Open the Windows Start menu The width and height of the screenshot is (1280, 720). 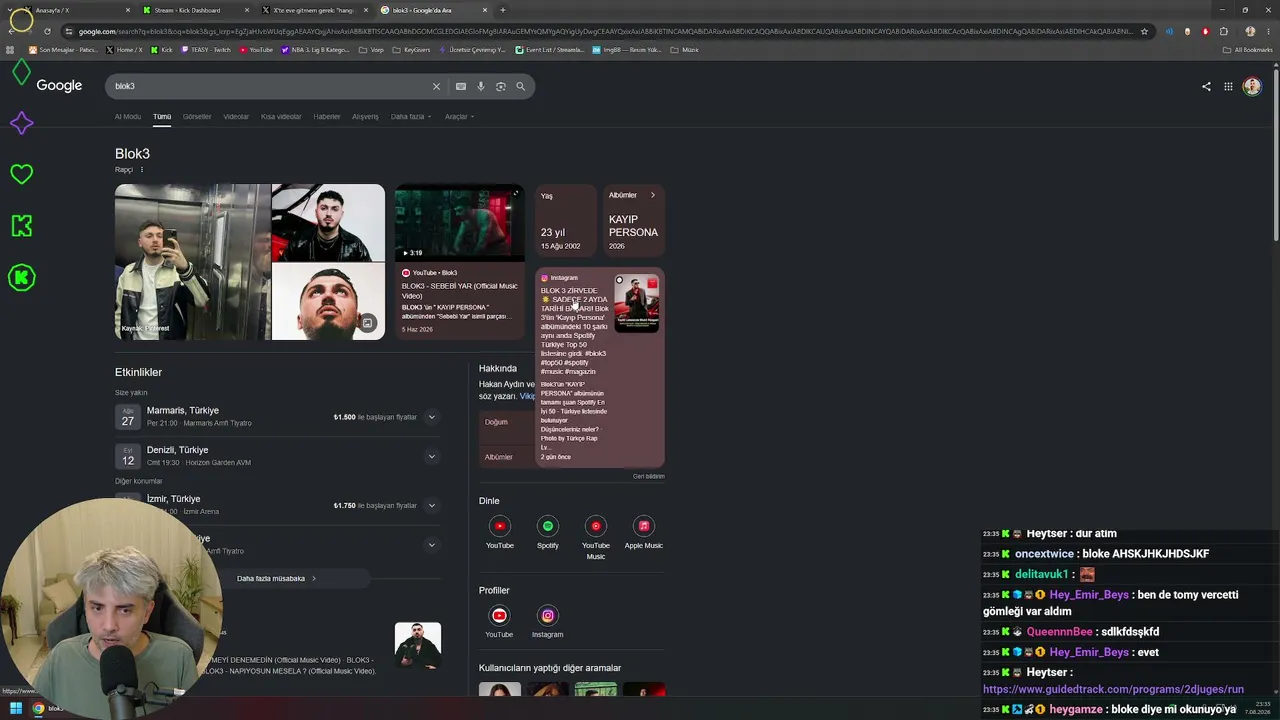click(x=16, y=709)
